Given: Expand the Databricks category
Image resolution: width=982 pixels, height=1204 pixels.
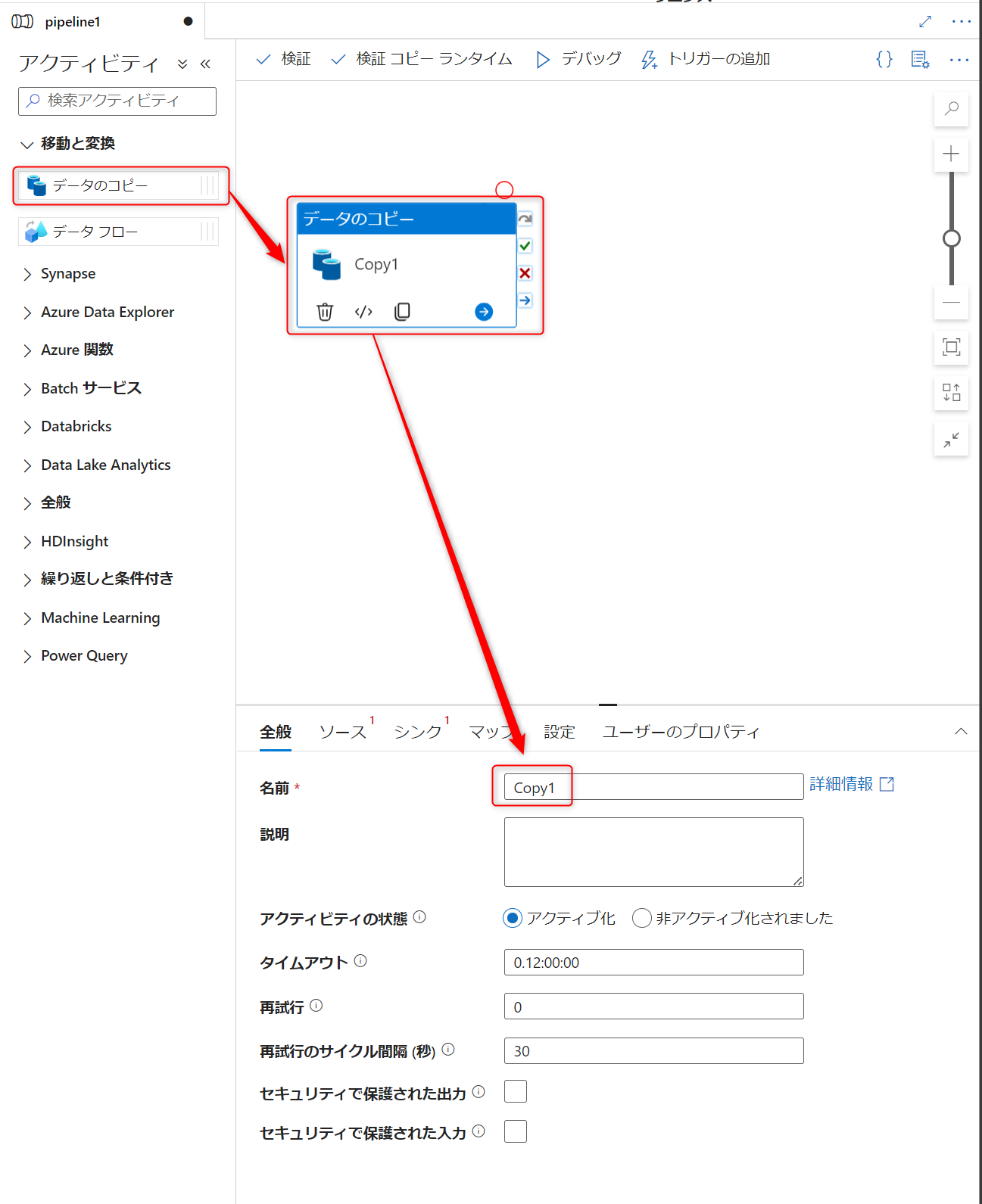Looking at the screenshot, I should pyautogui.click(x=67, y=427).
